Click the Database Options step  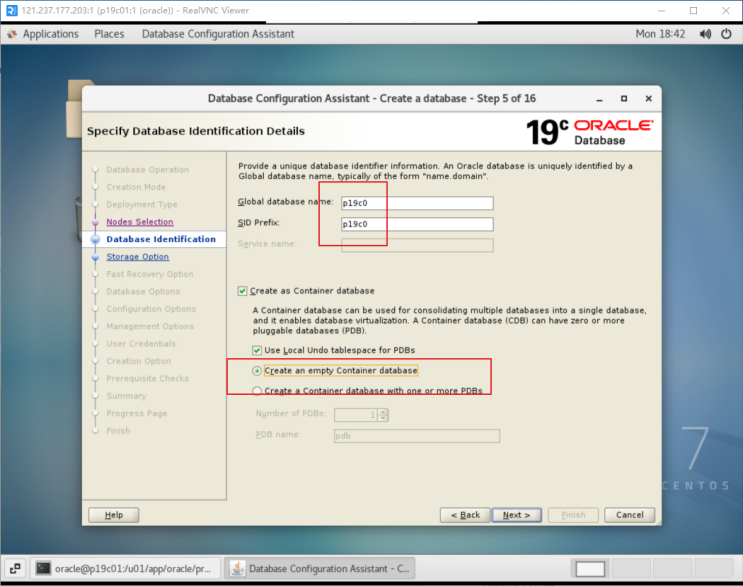(143, 291)
